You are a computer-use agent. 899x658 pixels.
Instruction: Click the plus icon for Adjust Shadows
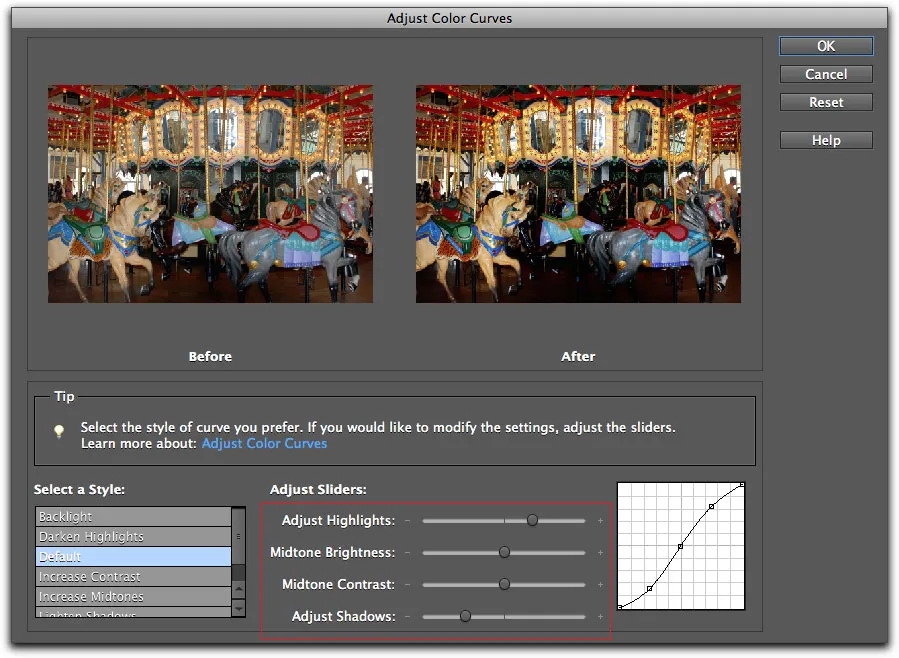click(599, 616)
